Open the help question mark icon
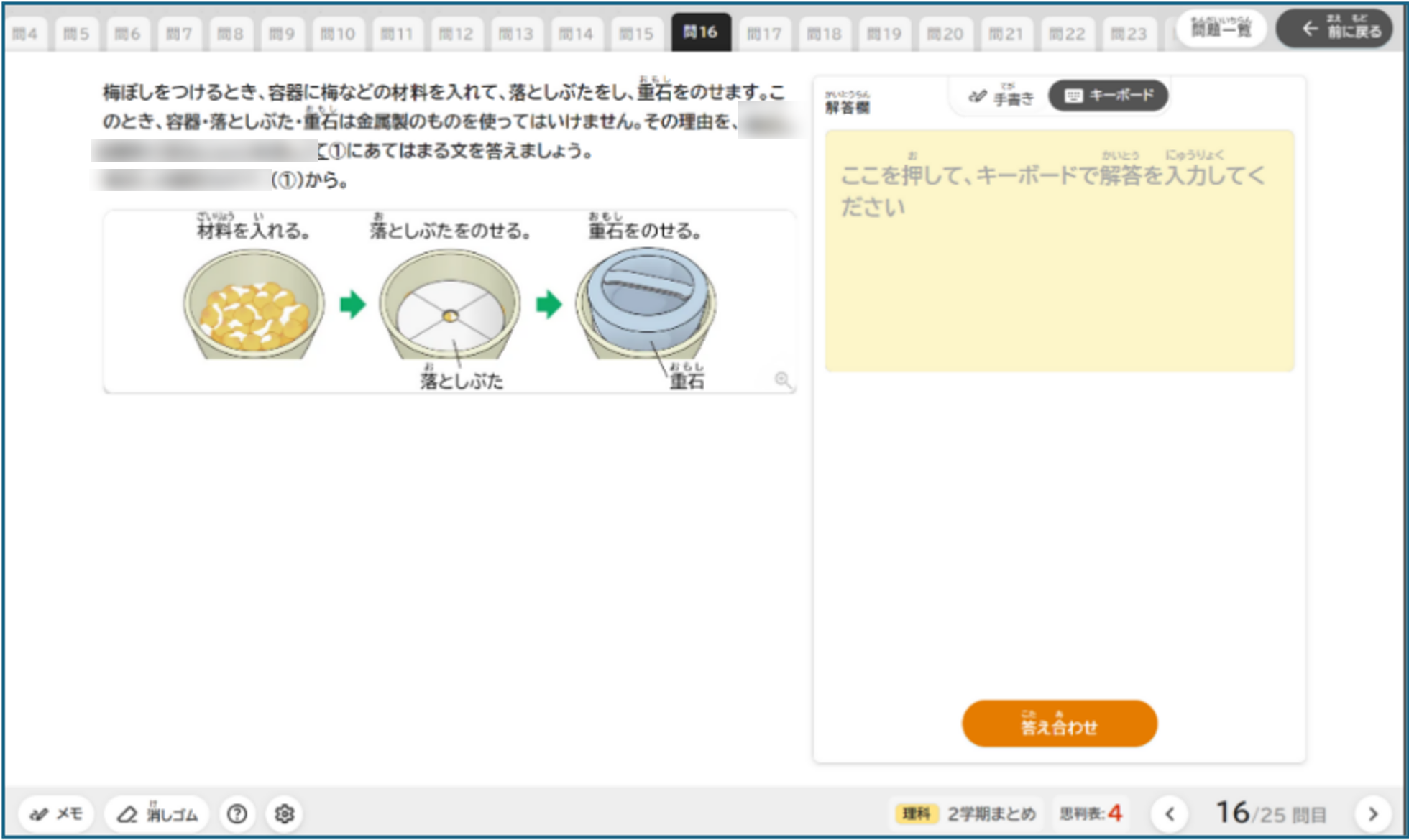1409x840 pixels. point(237,813)
